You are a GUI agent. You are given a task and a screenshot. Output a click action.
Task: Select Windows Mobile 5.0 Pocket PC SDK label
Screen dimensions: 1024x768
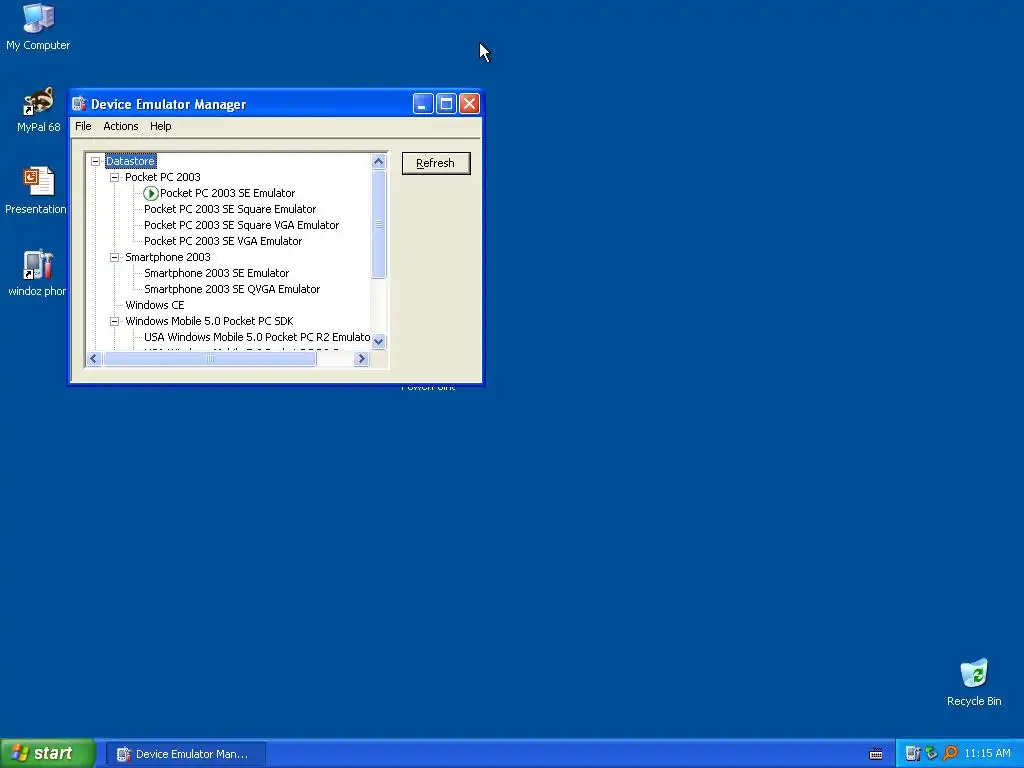point(209,321)
